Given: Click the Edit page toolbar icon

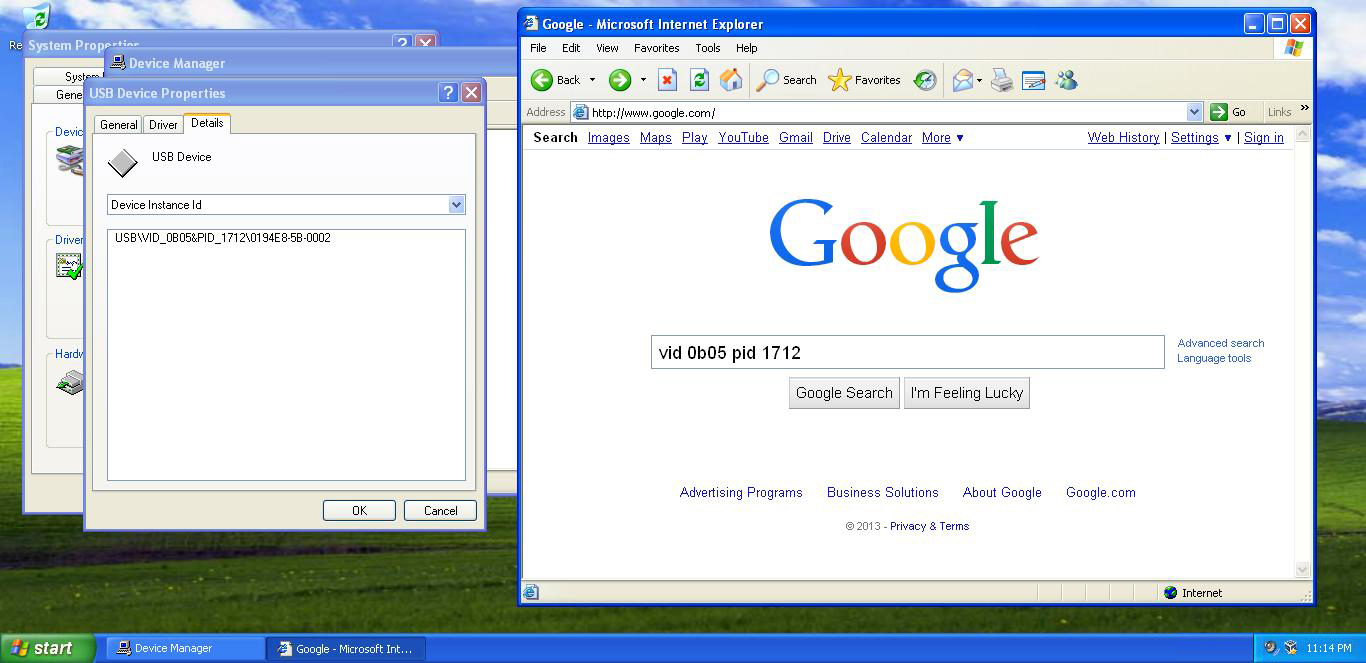Looking at the screenshot, I should (1034, 80).
